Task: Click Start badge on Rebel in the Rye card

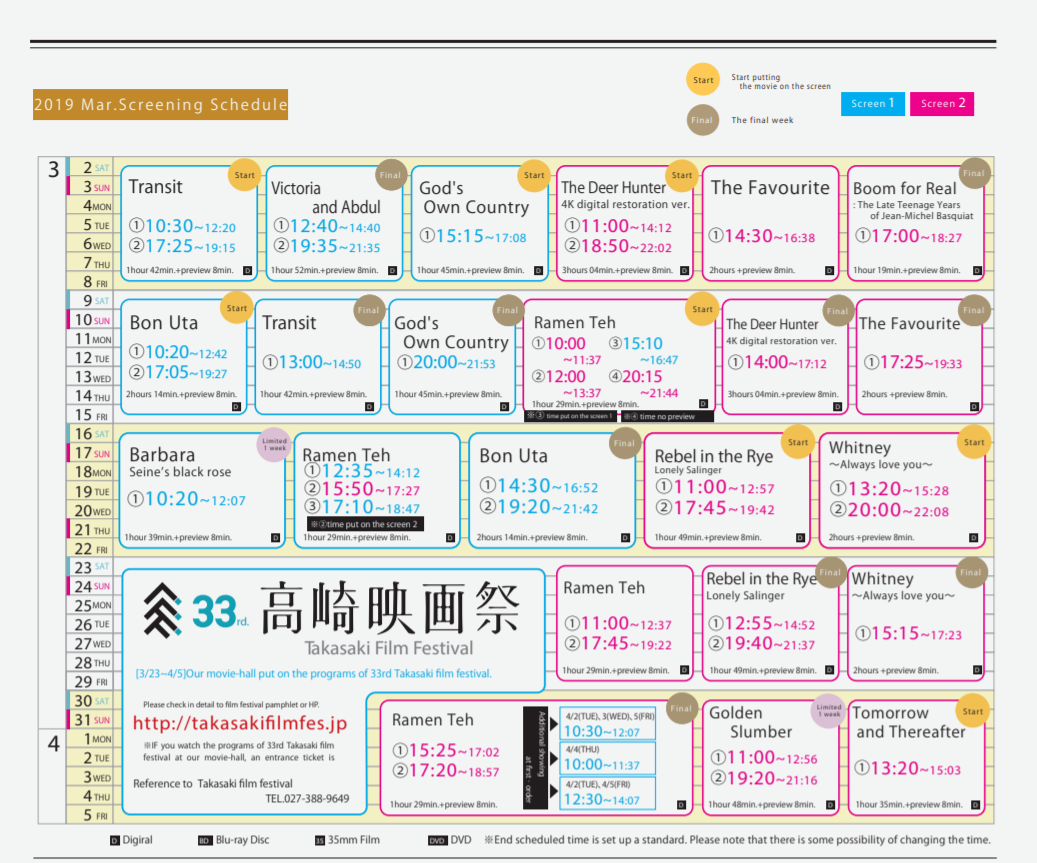Action: 798,442
